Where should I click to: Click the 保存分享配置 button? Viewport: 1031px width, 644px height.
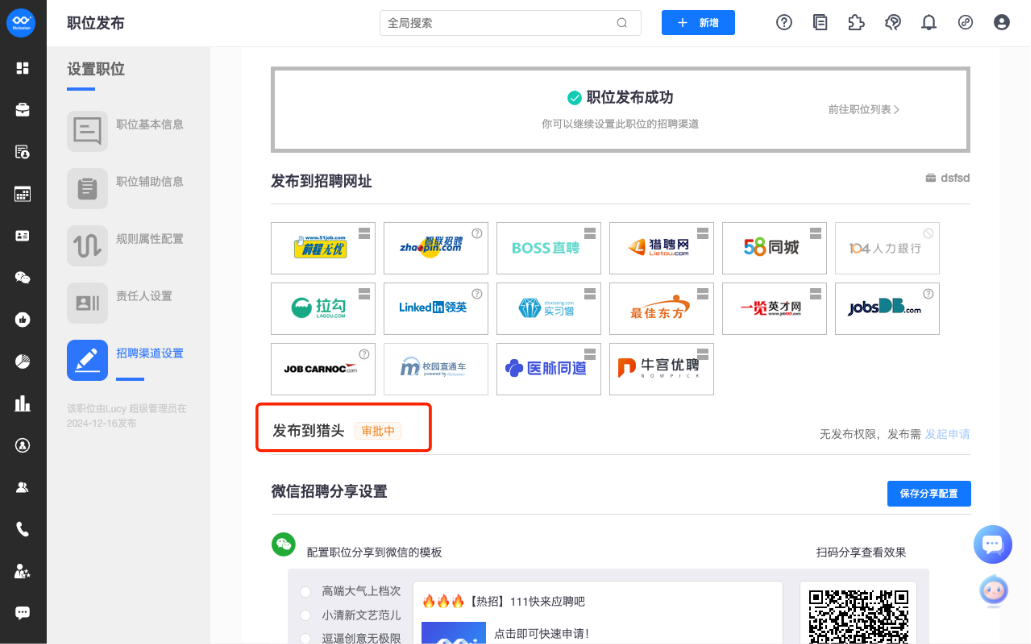(x=928, y=493)
